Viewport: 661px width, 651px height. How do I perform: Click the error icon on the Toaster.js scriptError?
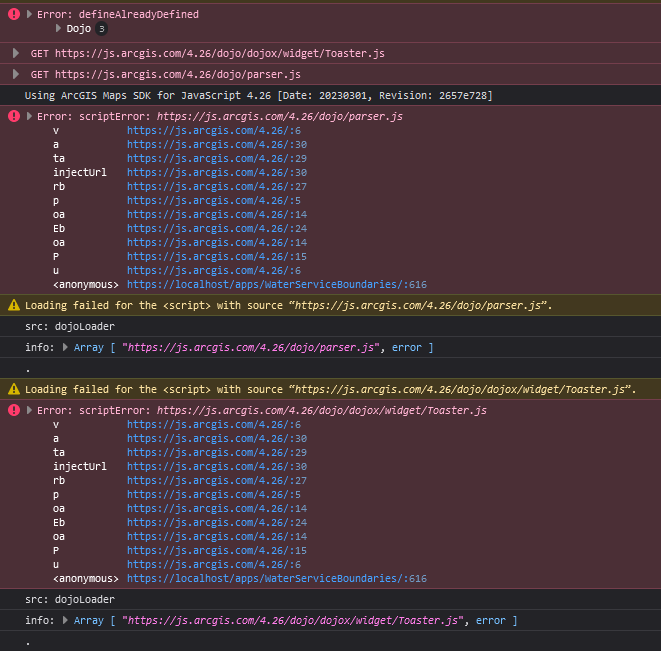(14, 410)
